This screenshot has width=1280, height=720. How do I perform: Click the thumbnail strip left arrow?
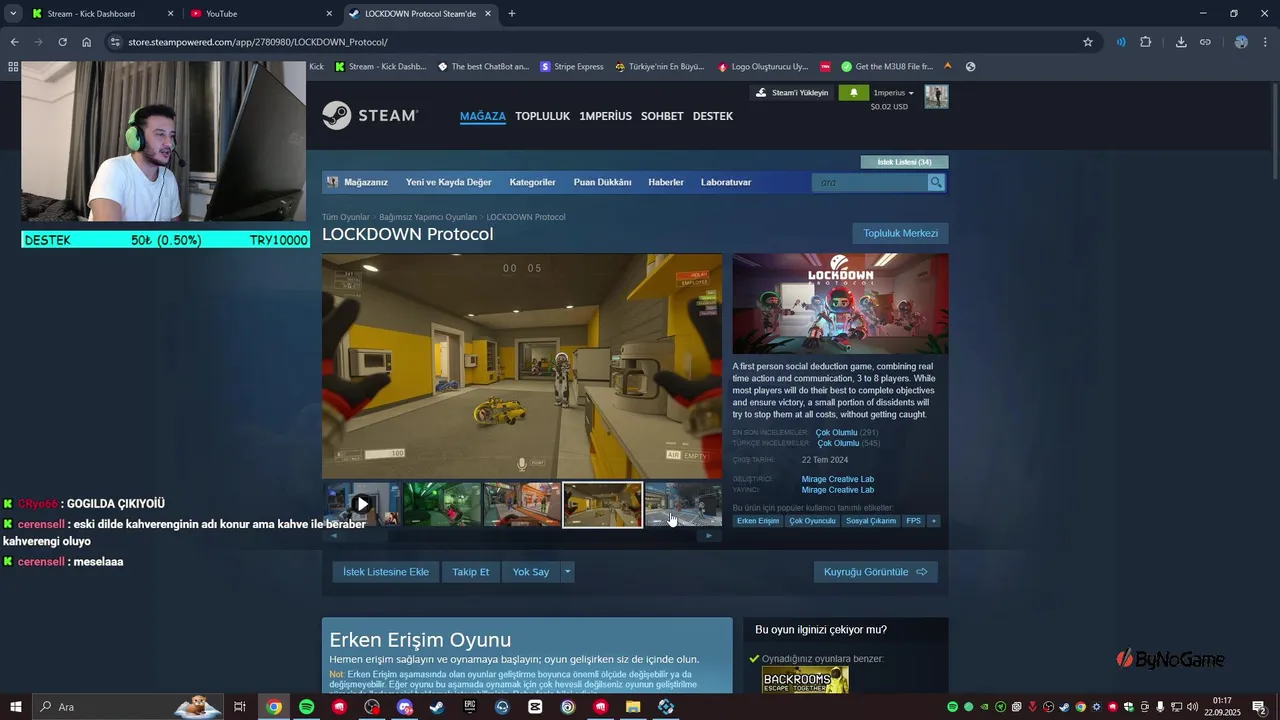pyautogui.click(x=334, y=536)
